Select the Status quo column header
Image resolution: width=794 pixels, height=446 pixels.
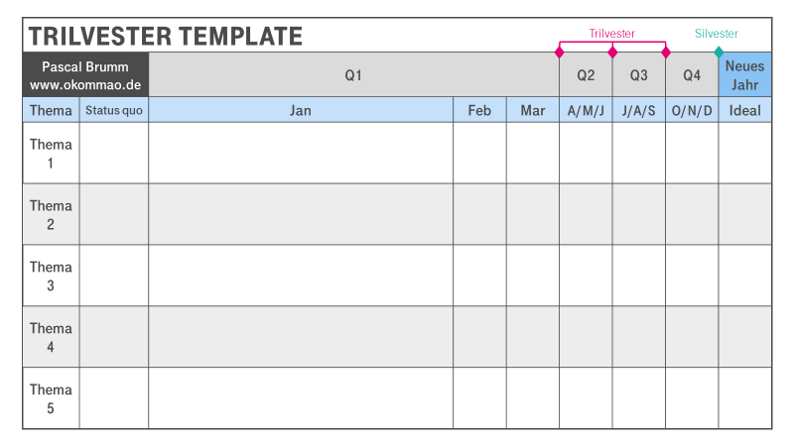pyautogui.click(x=114, y=110)
